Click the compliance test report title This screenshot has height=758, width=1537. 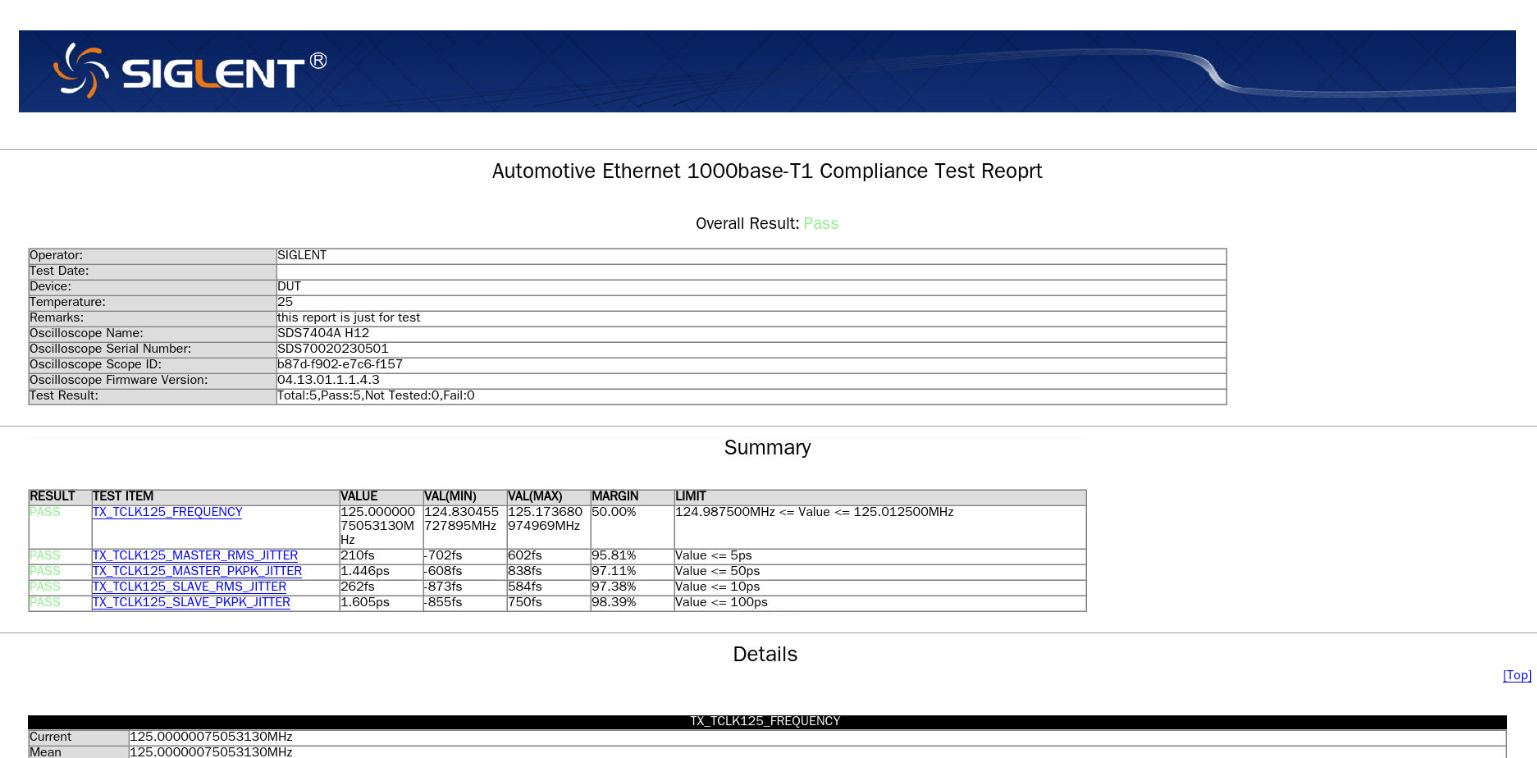tap(767, 171)
